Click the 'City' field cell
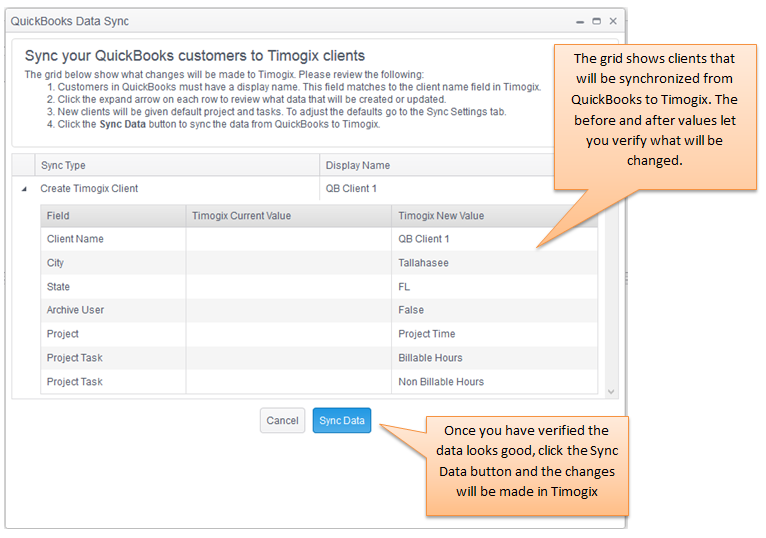Viewport: 766px width, 538px height. pos(113,263)
